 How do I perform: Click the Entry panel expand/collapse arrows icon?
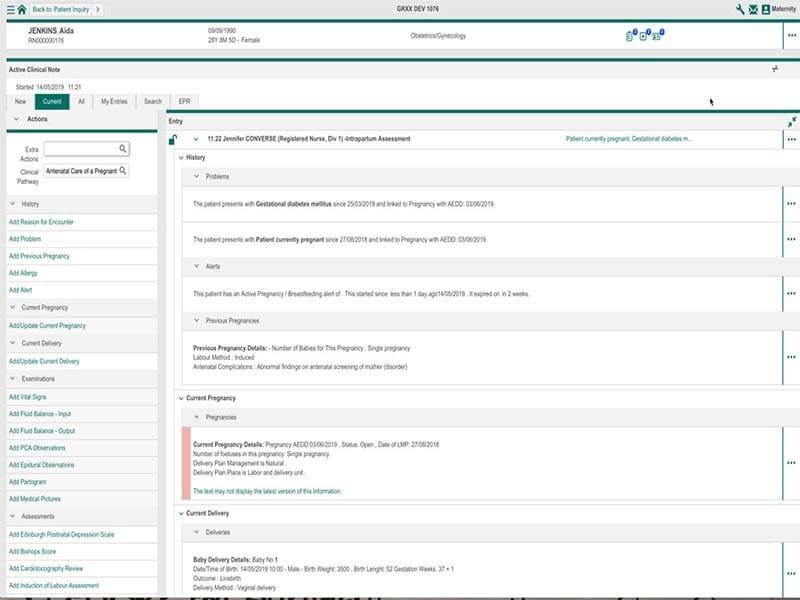(x=792, y=122)
